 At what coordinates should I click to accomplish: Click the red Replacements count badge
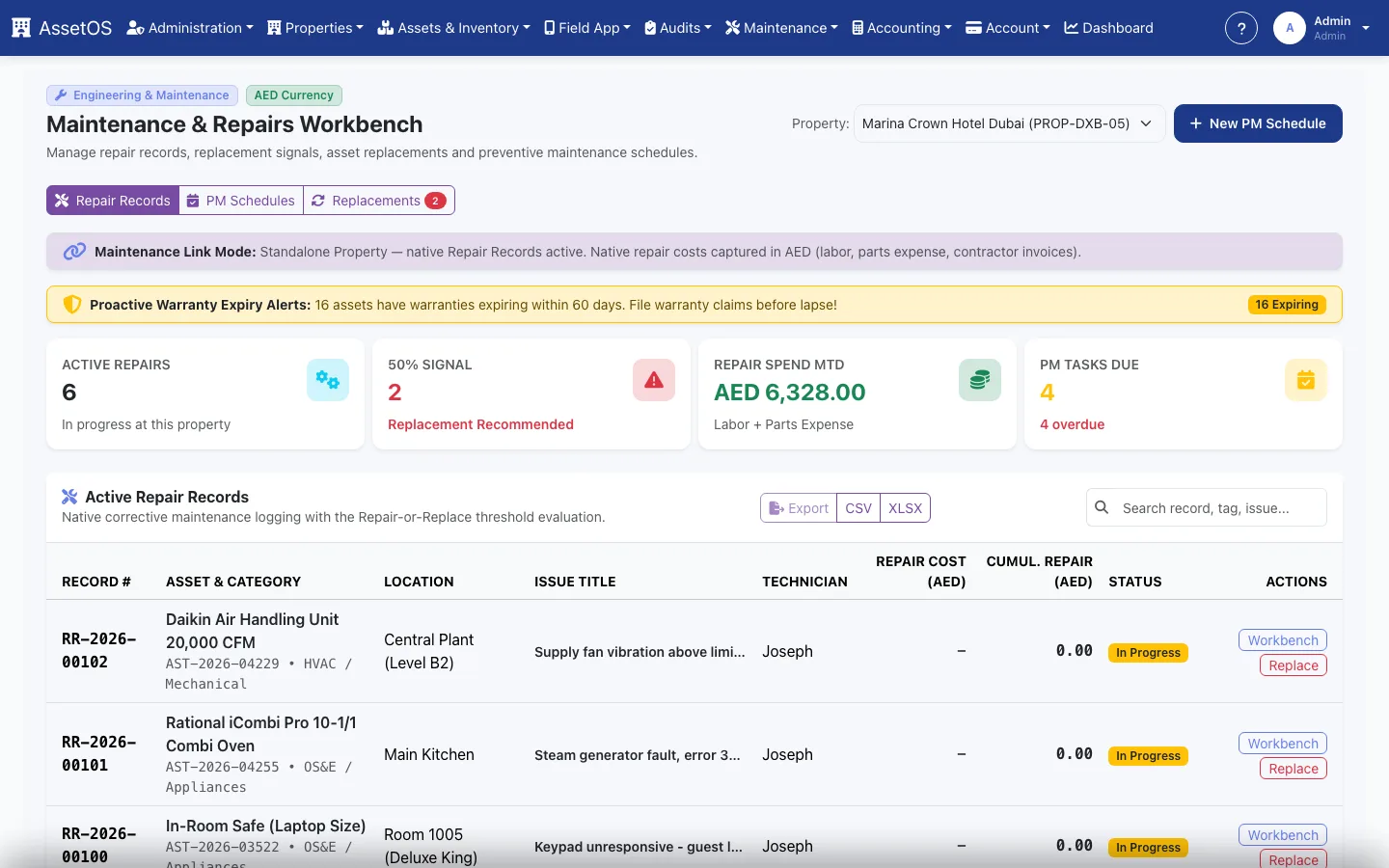(435, 201)
